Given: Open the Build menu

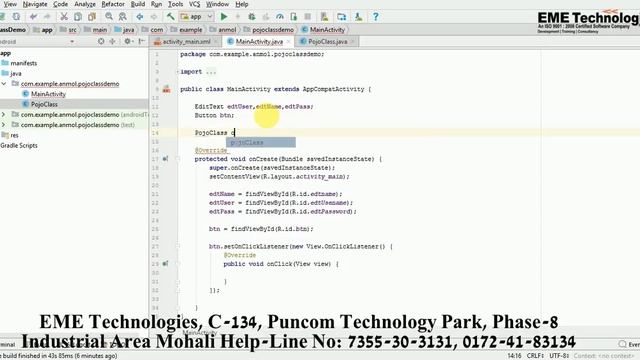Looking at the screenshot, I should 138,4.
